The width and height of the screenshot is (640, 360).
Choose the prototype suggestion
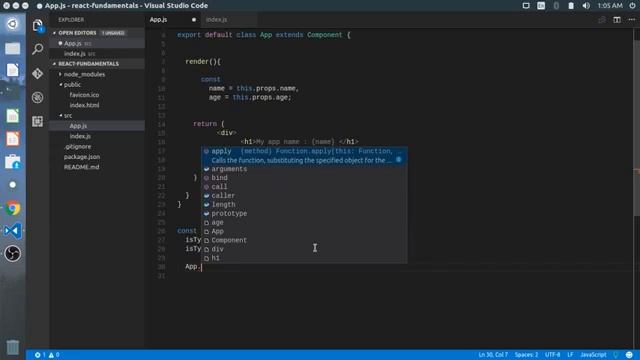click(304, 214)
